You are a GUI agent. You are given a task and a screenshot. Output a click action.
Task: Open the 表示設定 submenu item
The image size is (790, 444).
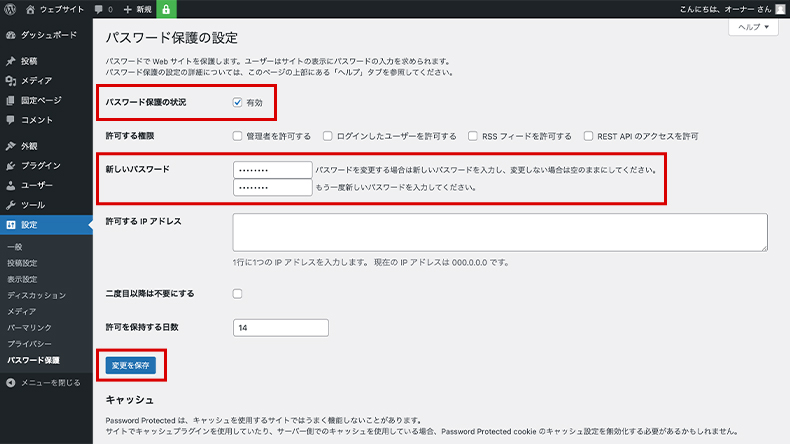pos(22,279)
